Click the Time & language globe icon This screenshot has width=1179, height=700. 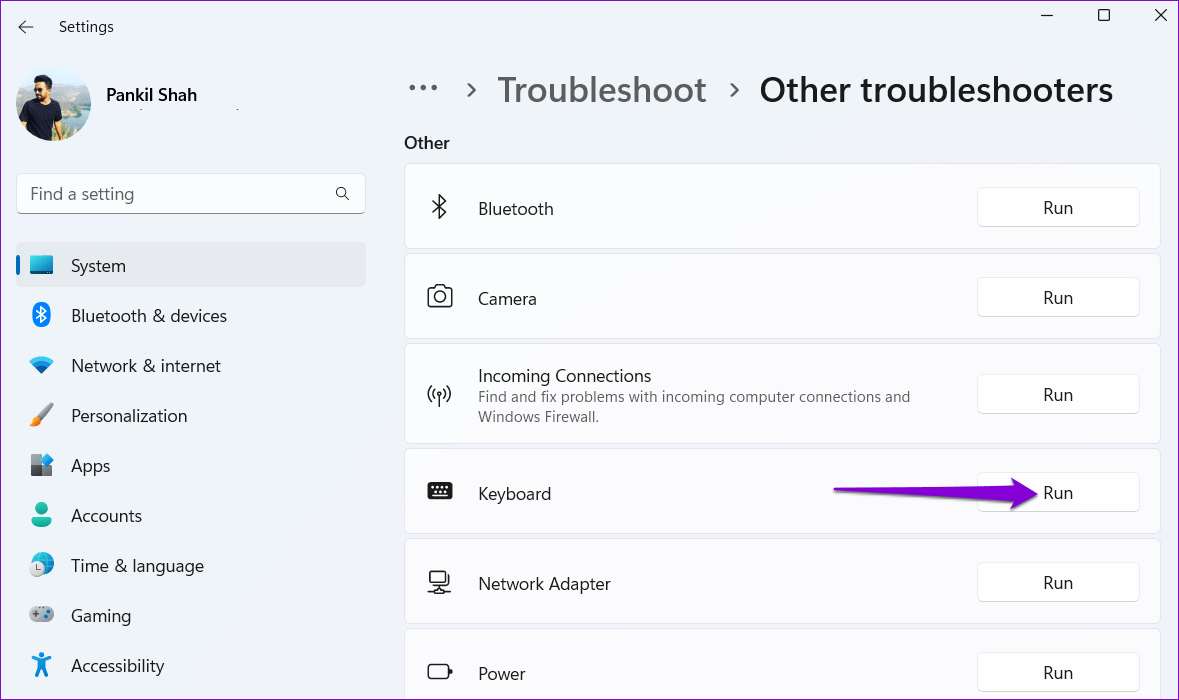[x=41, y=566]
